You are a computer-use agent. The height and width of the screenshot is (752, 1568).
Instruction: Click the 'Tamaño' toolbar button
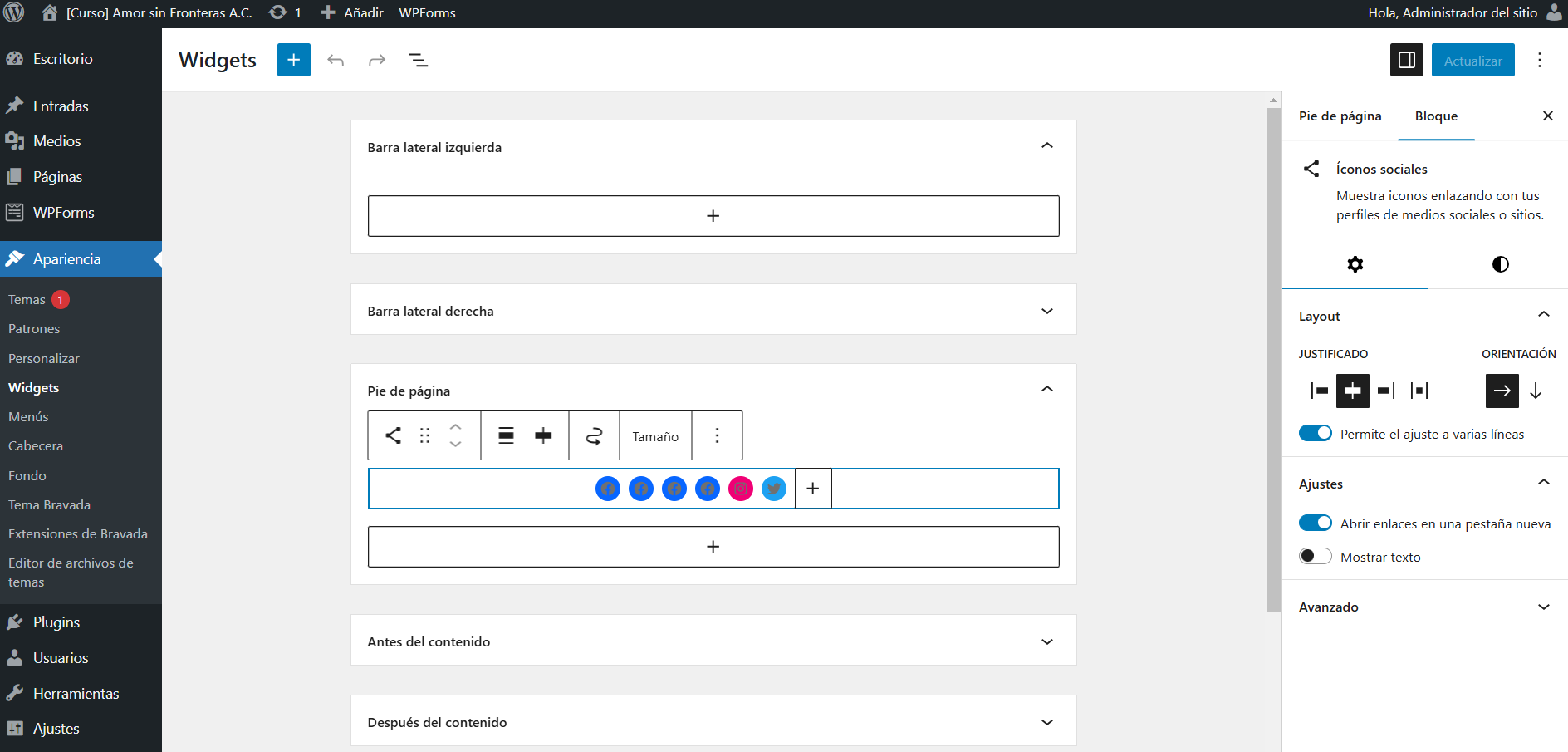point(655,436)
